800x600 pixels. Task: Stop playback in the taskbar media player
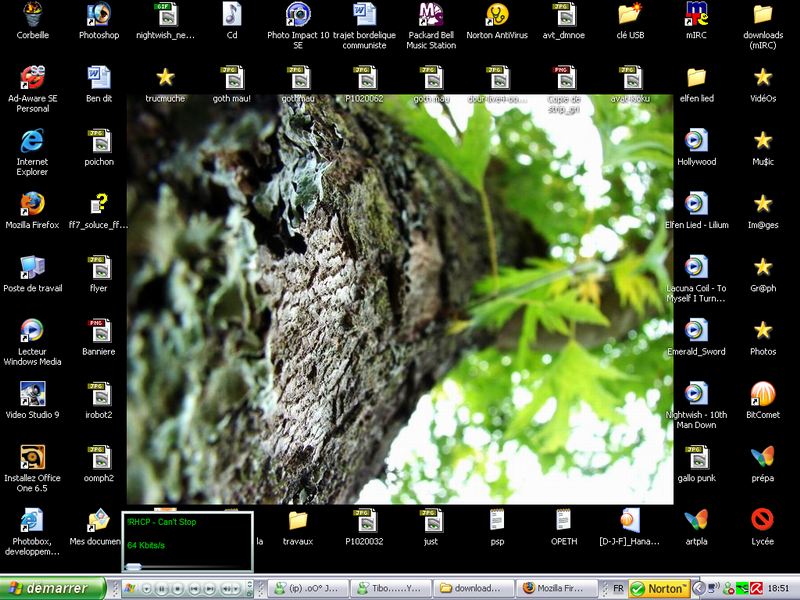click(x=178, y=589)
